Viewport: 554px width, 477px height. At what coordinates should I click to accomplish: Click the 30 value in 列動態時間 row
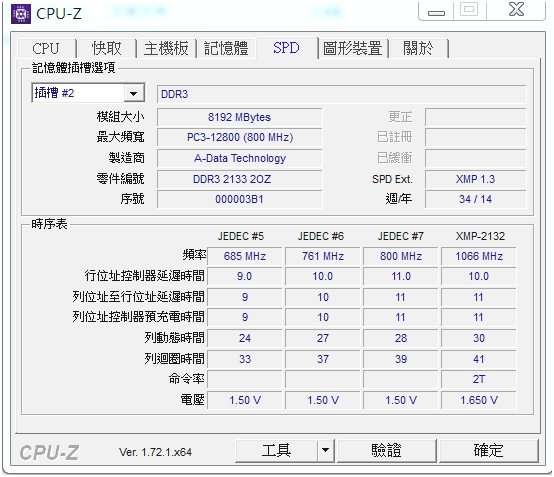479,338
